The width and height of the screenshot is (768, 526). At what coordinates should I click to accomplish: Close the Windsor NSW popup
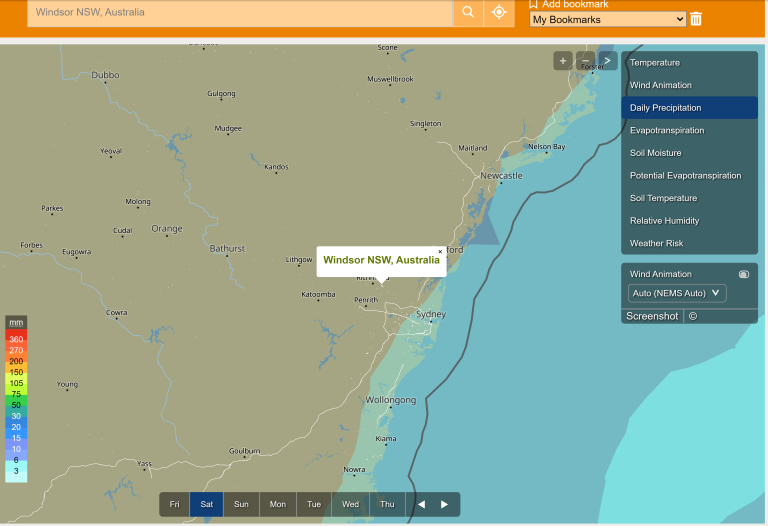(x=440, y=252)
